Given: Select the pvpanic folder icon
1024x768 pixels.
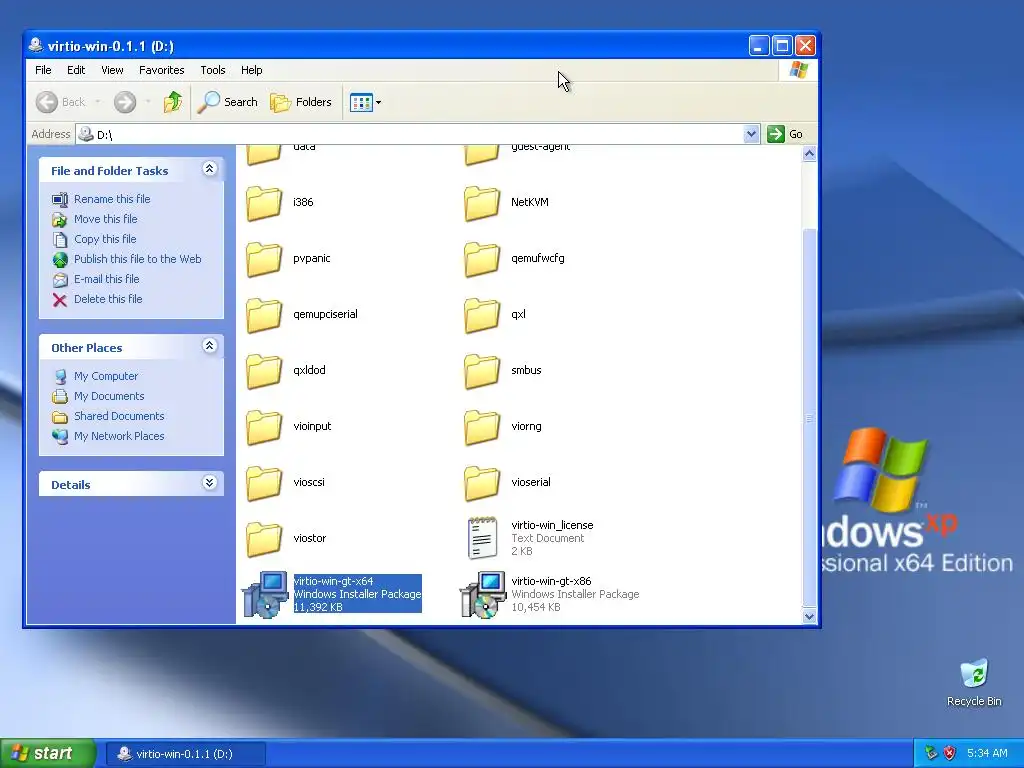Looking at the screenshot, I should point(264,259).
